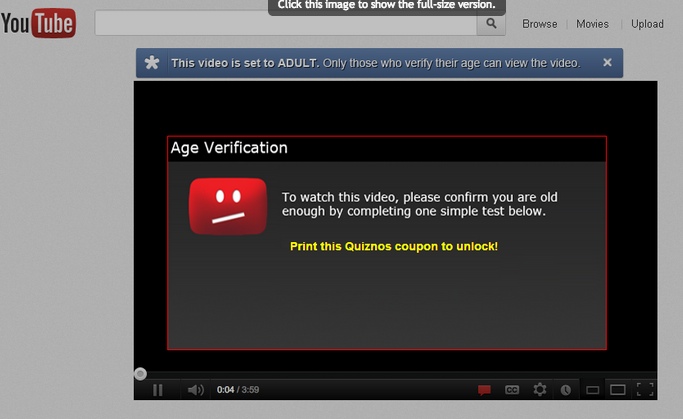The image size is (683, 419).
Task: Open the Browse link
Action: coord(540,24)
